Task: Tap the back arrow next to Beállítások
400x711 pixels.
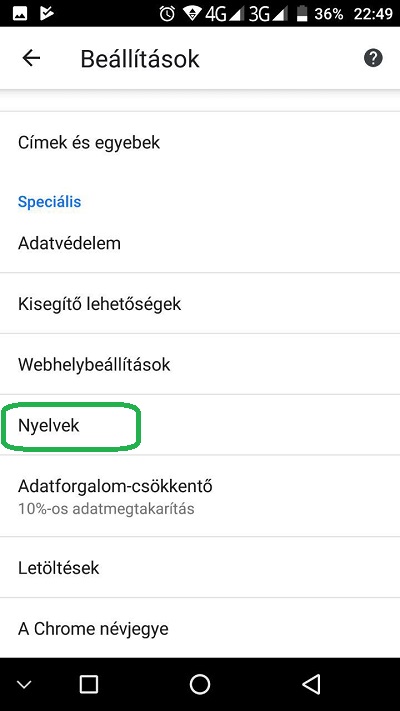Action: click(x=31, y=58)
